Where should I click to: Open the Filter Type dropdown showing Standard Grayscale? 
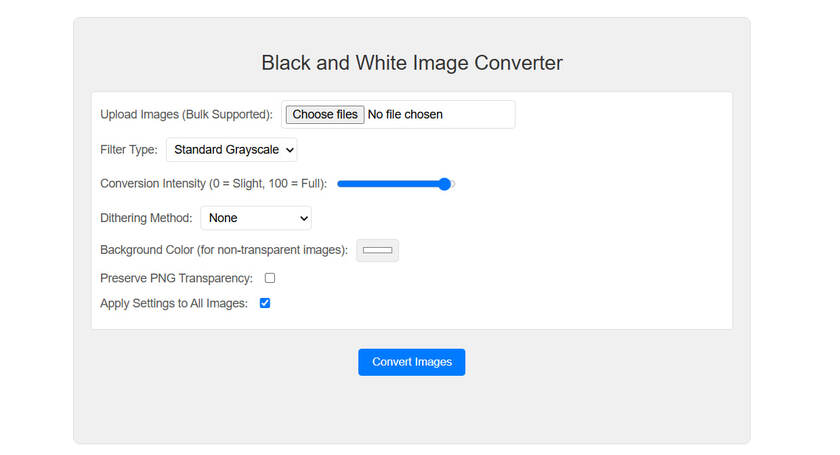(231, 150)
